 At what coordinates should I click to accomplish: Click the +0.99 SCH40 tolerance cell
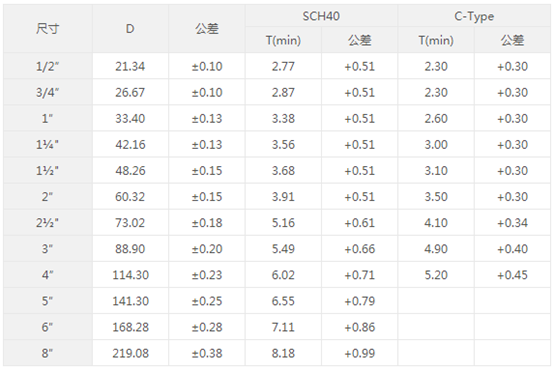tap(360, 353)
